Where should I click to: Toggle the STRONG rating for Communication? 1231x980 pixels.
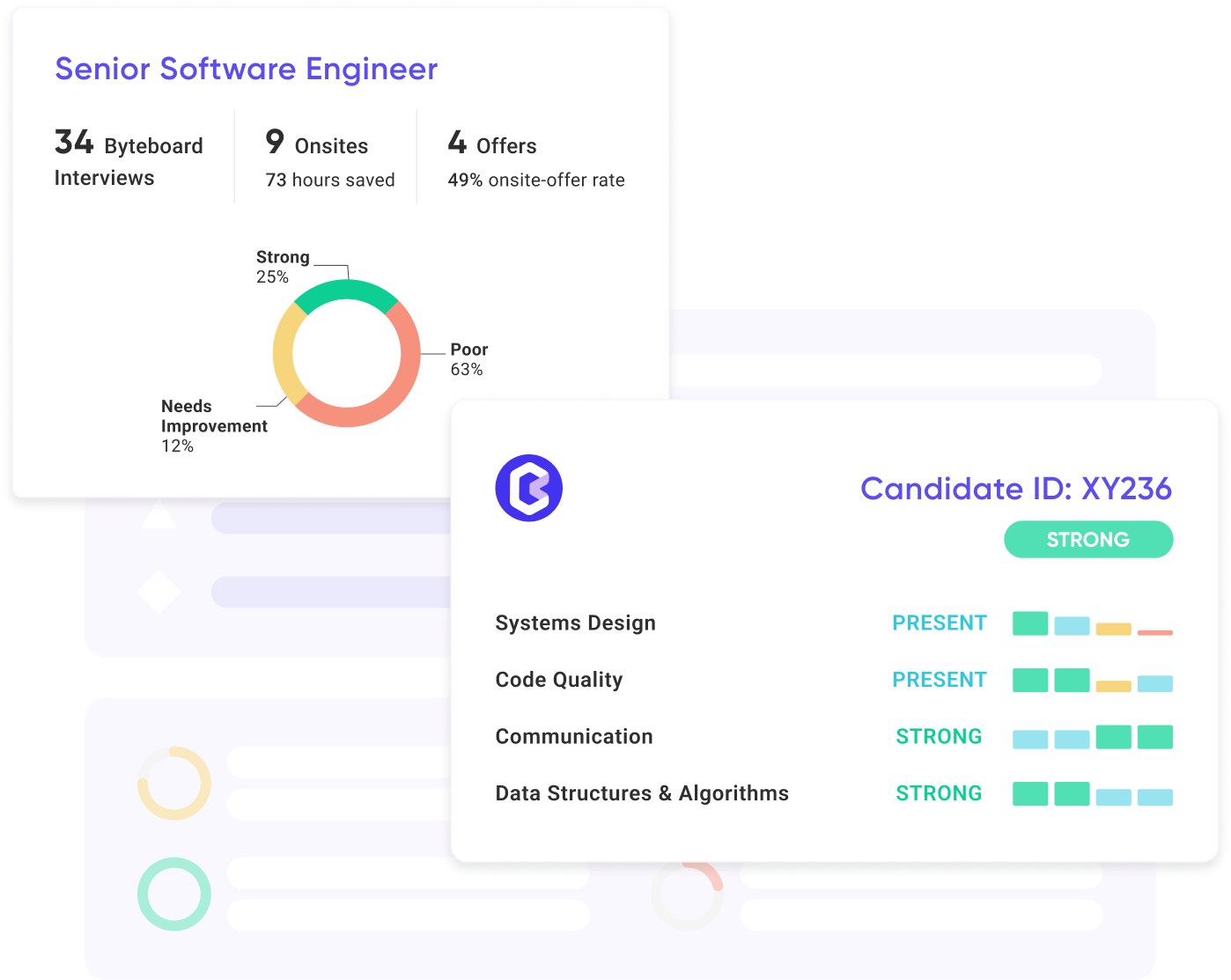point(939,736)
